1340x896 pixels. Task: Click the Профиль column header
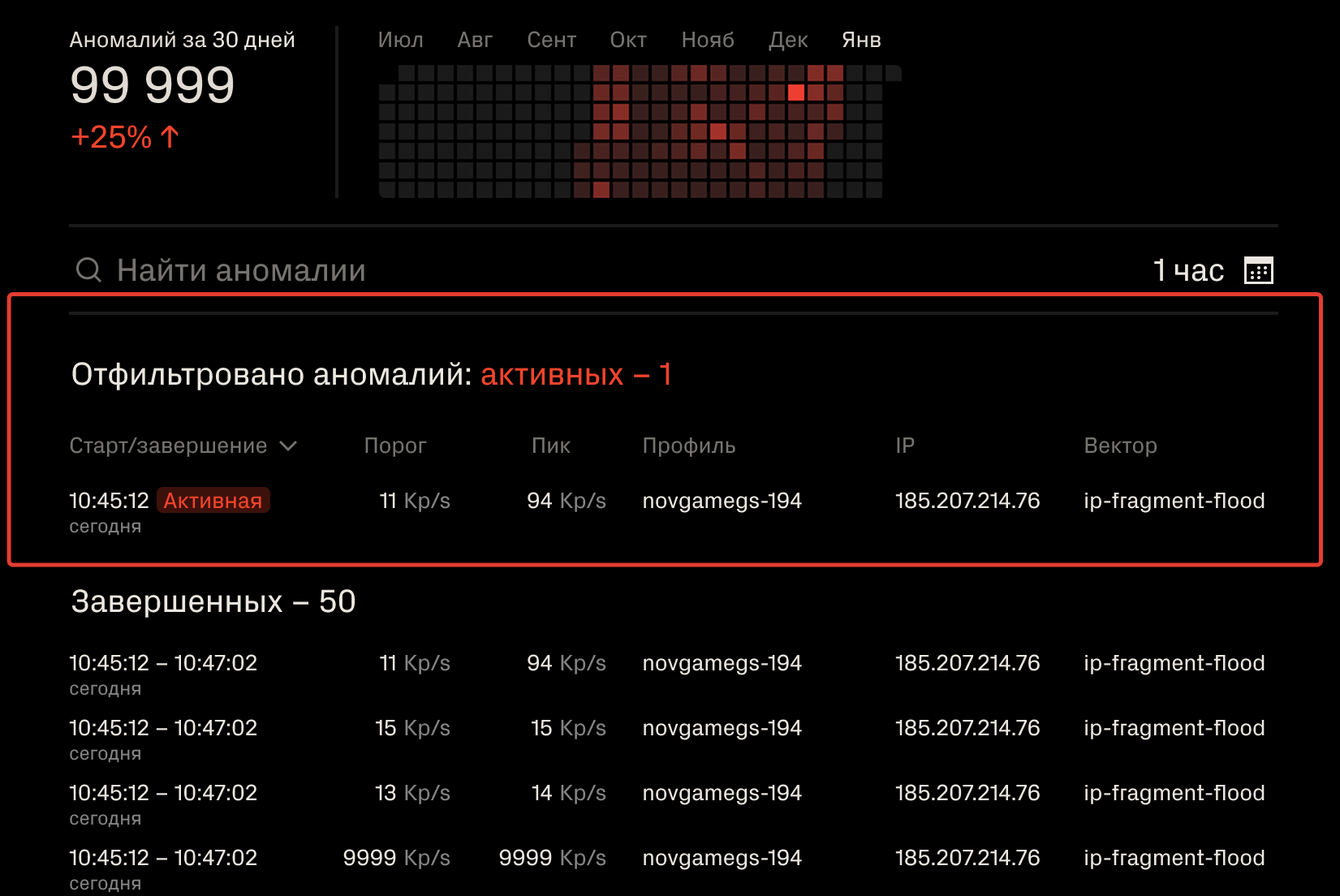[688, 446]
